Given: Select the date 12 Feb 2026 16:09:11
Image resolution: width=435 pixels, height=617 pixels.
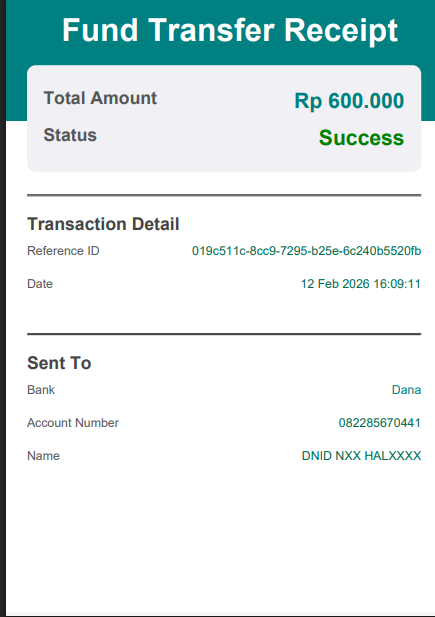Looking at the screenshot, I should click(361, 284).
